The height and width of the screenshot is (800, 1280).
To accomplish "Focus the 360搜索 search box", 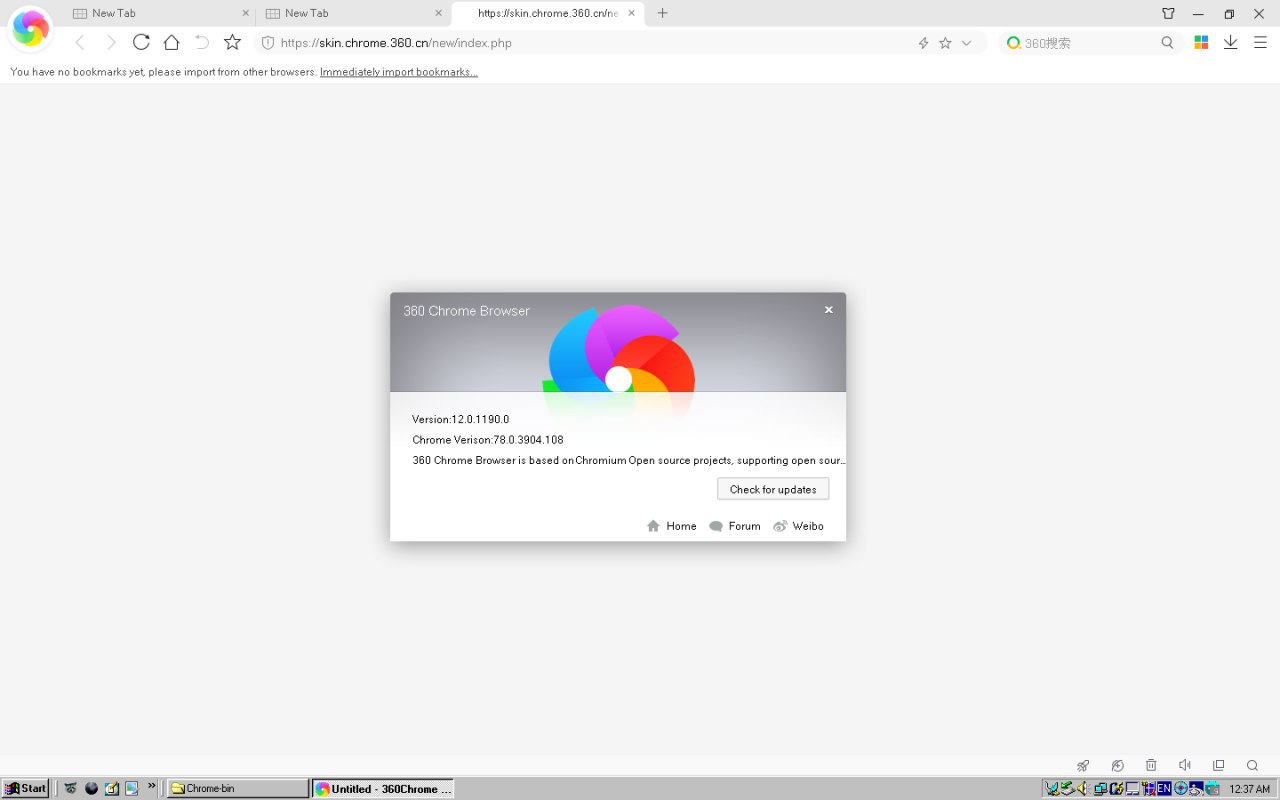I will pos(1090,43).
